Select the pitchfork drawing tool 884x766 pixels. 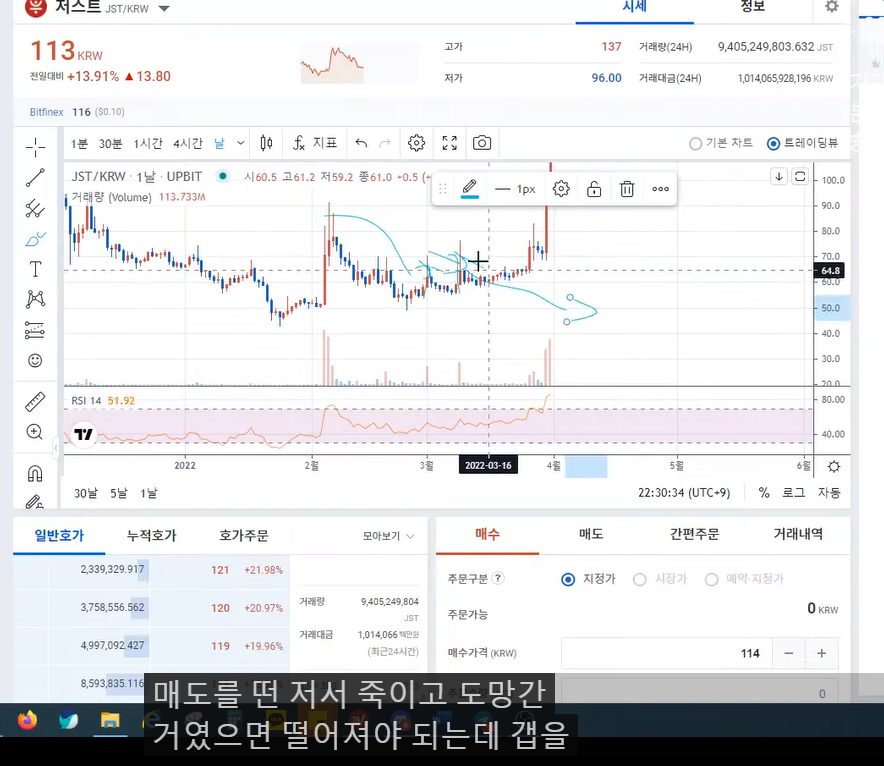click(35, 208)
